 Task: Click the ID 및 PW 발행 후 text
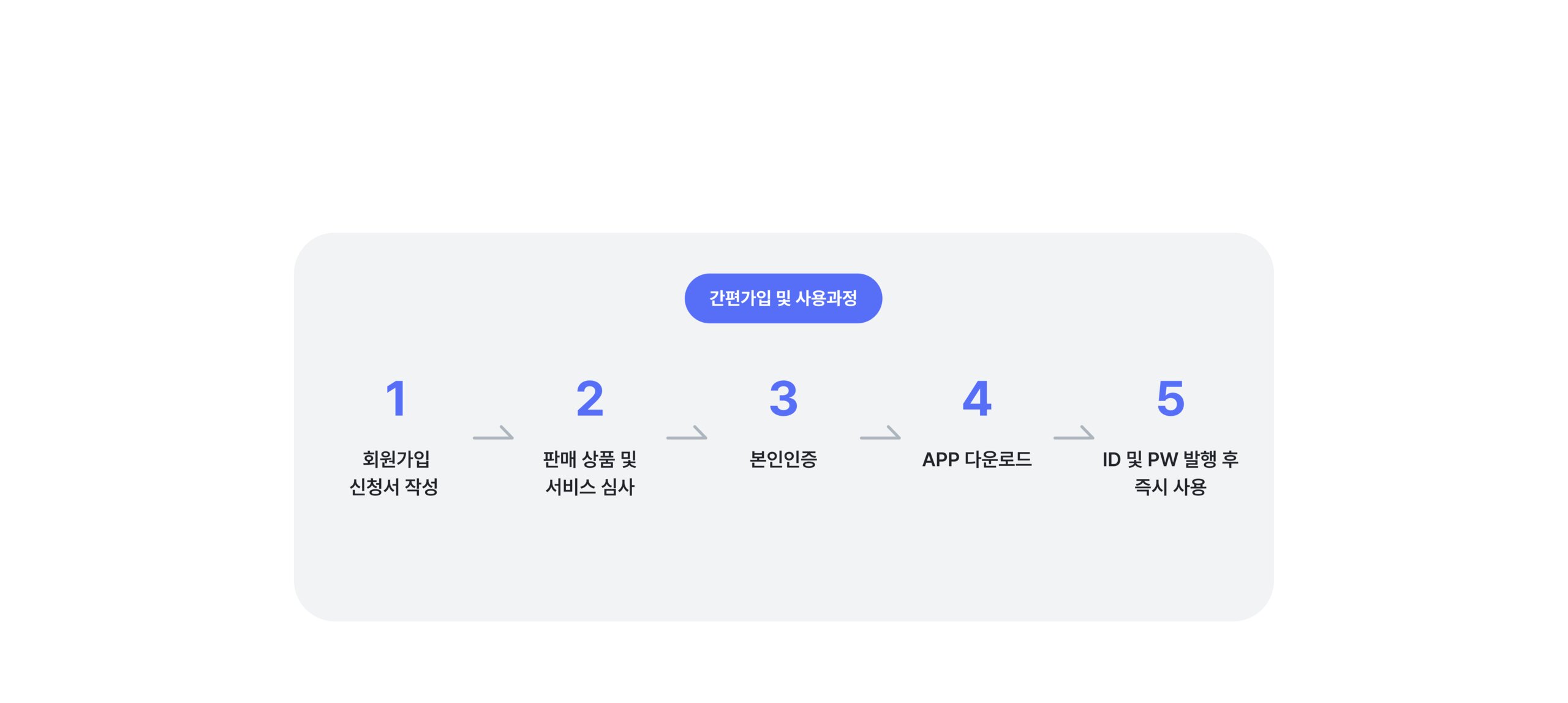[1170, 459]
